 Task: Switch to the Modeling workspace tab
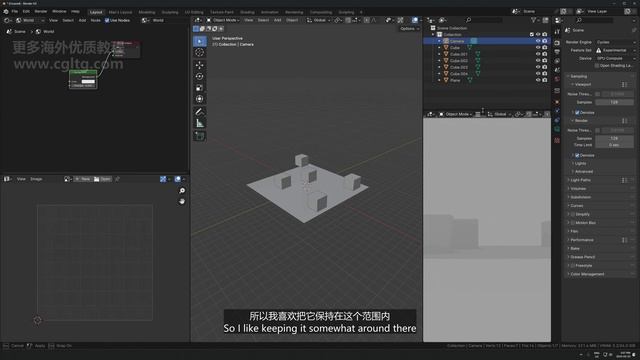point(147,12)
